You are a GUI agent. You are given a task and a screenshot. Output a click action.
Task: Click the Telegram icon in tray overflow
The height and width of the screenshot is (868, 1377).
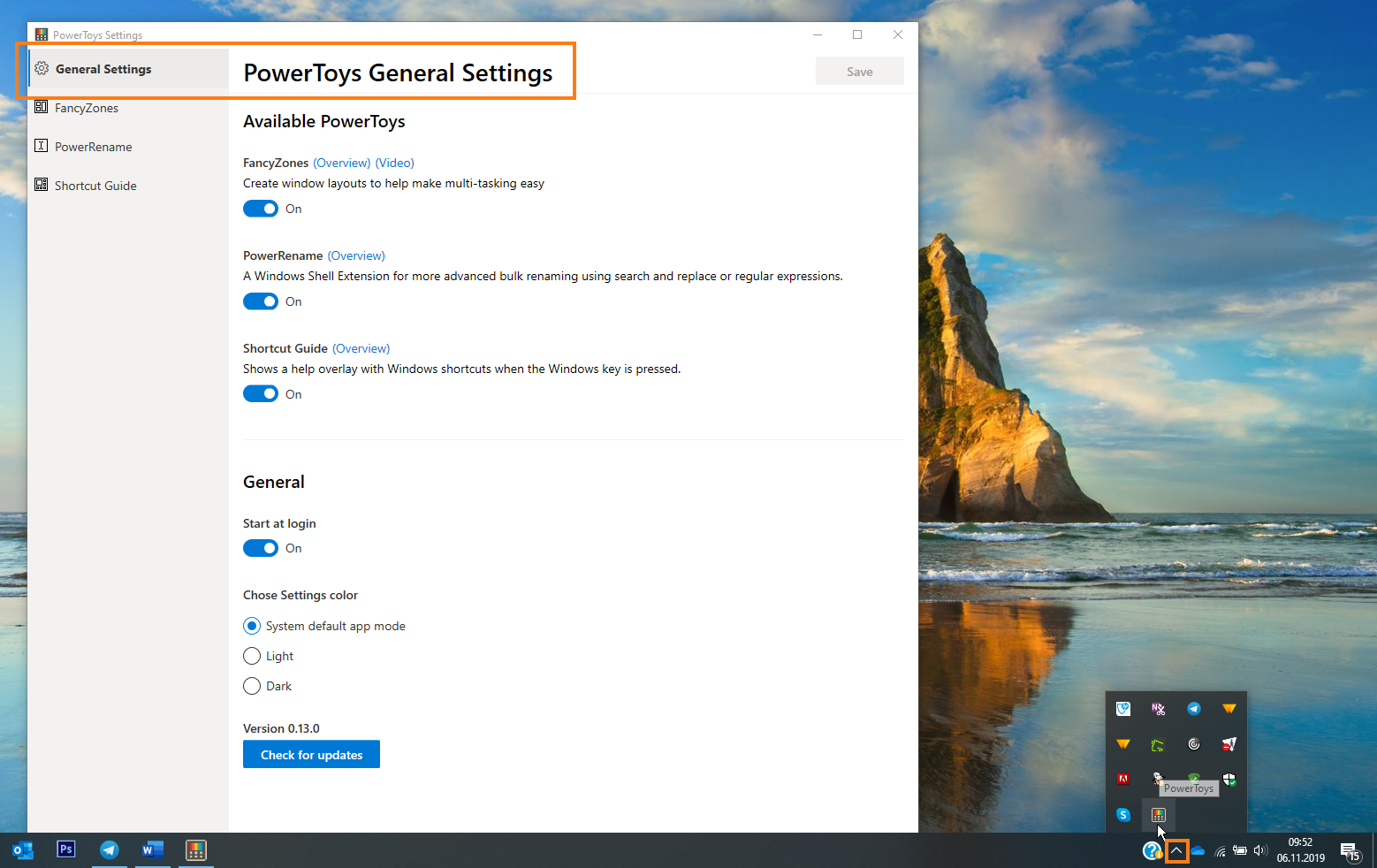pyautogui.click(x=1194, y=709)
